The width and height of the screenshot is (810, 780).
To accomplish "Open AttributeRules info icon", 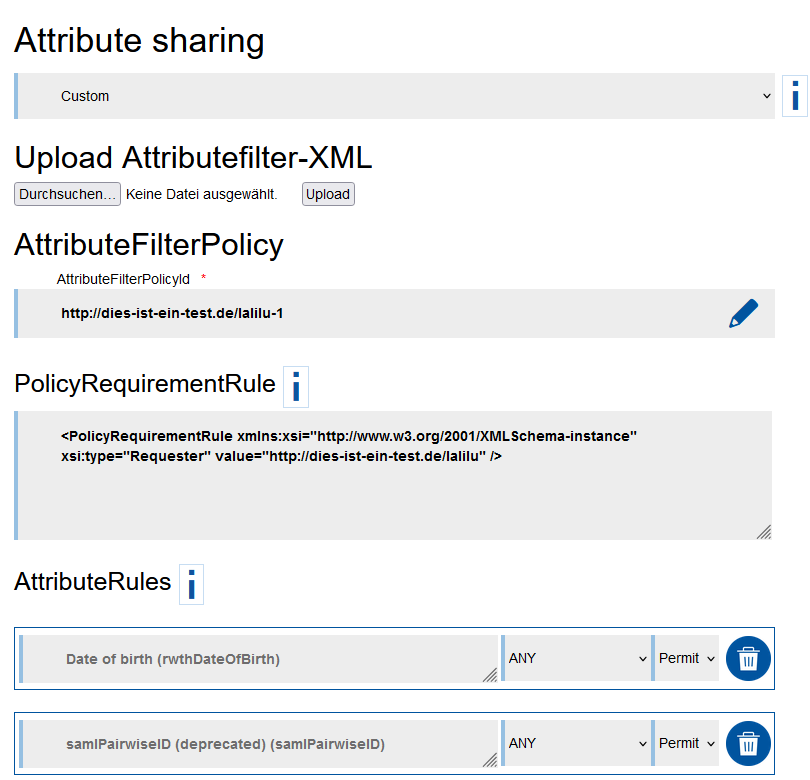I will [192, 584].
